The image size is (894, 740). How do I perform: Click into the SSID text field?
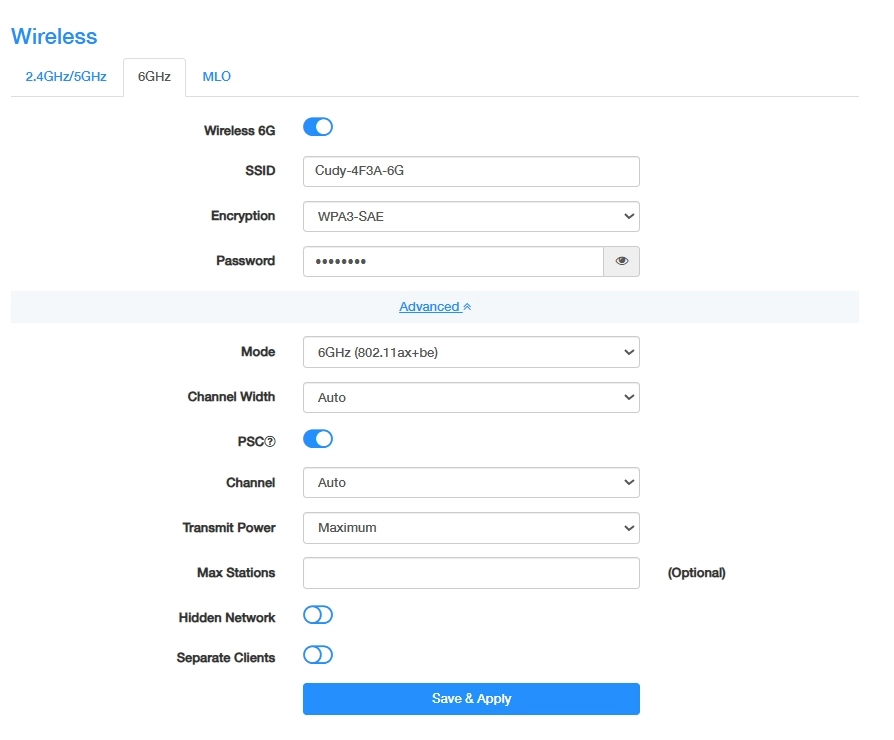(x=471, y=171)
